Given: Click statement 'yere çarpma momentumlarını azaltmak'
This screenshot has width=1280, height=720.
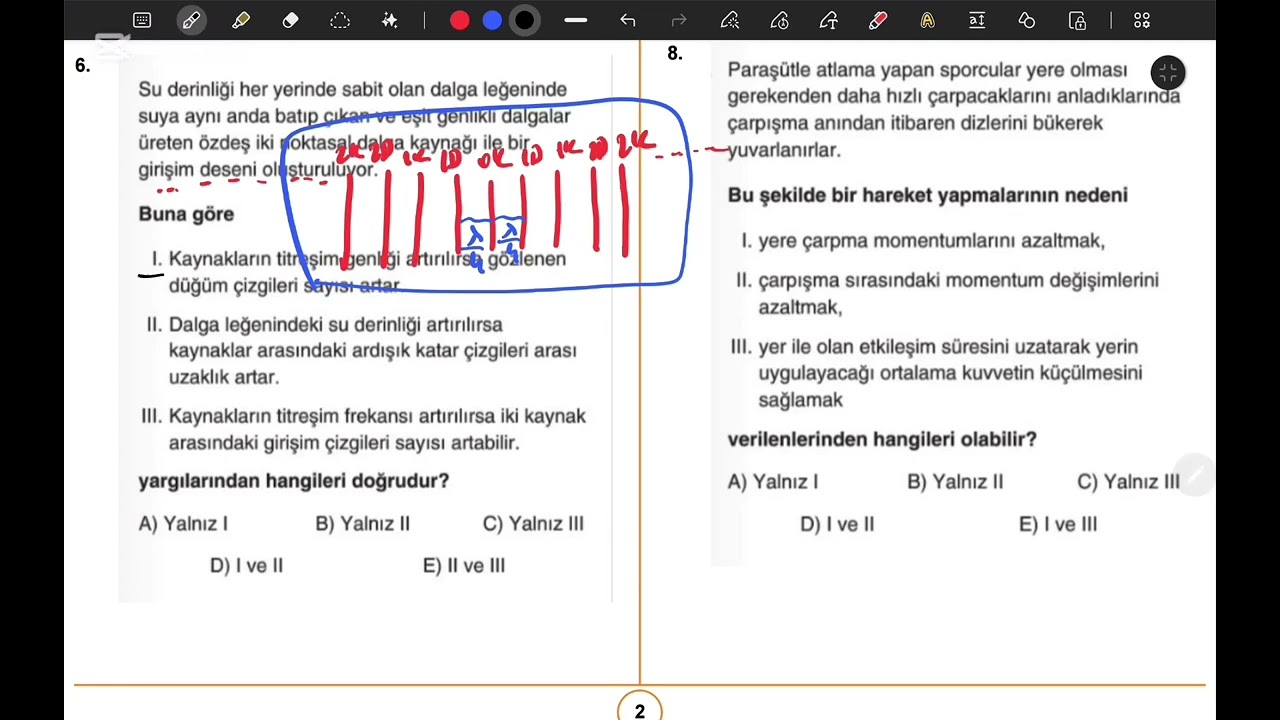Looking at the screenshot, I should (923, 241).
